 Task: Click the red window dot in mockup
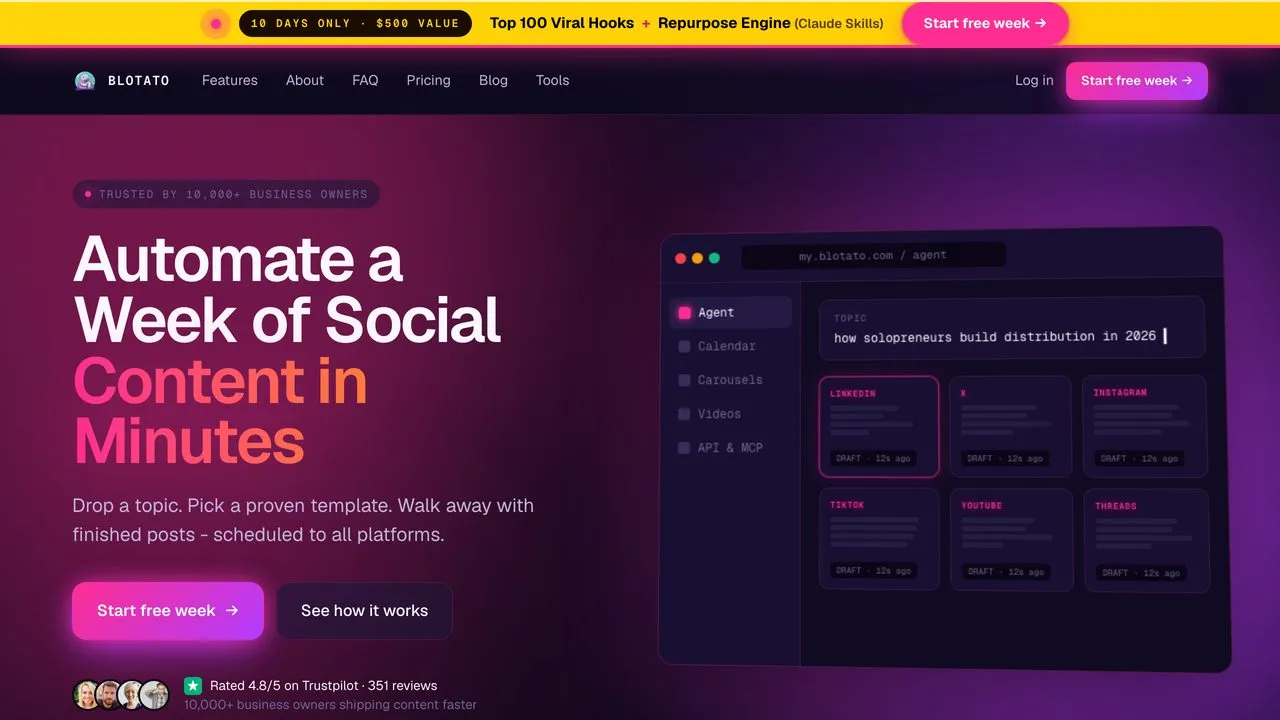(681, 258)
